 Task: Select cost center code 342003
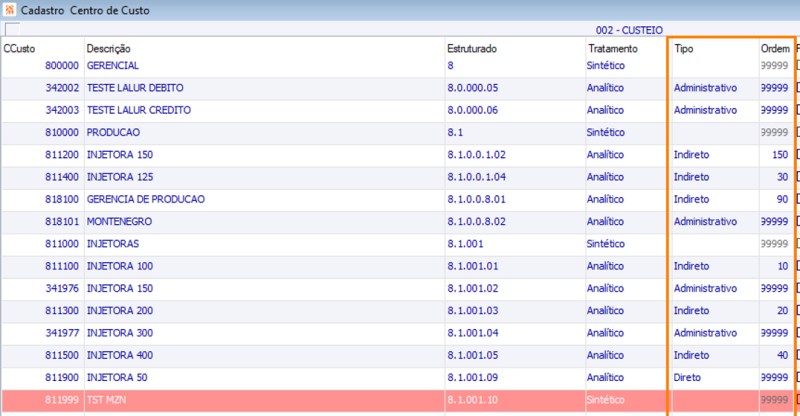62,110
